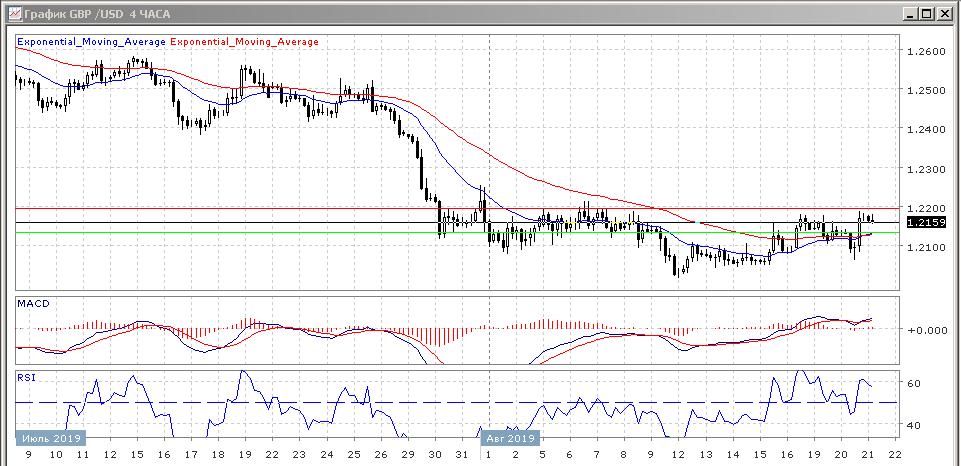
Task: Click date 22 on the time axis
Action: pos(895,454)
